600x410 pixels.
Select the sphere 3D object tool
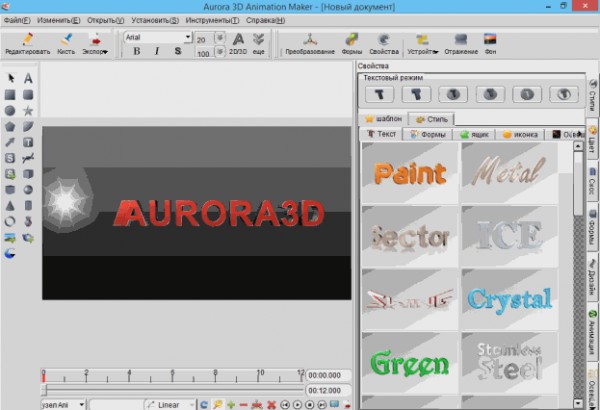pyautogui.click(x=28, y=190)
